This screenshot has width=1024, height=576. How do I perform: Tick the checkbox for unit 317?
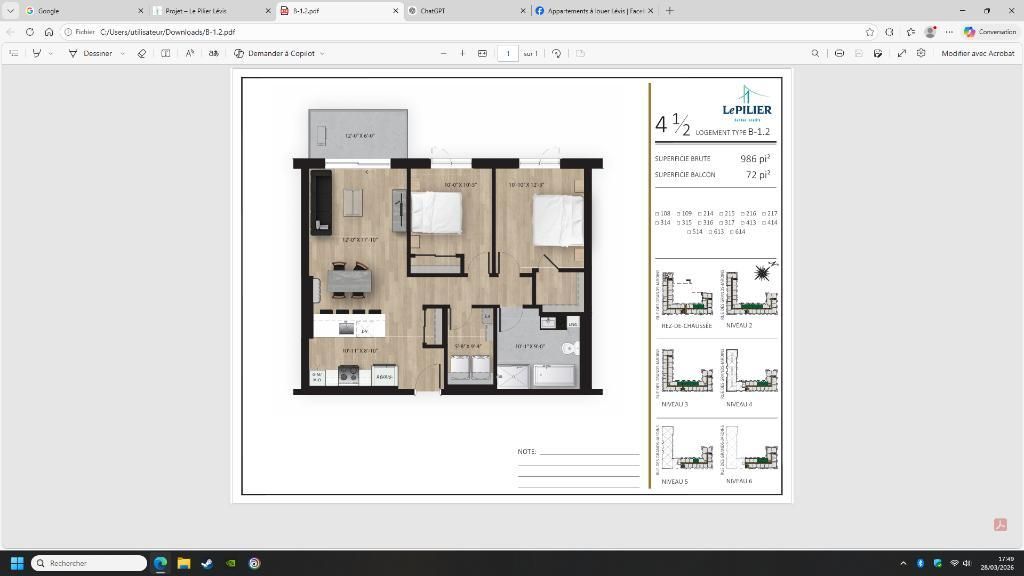point(722,223)
